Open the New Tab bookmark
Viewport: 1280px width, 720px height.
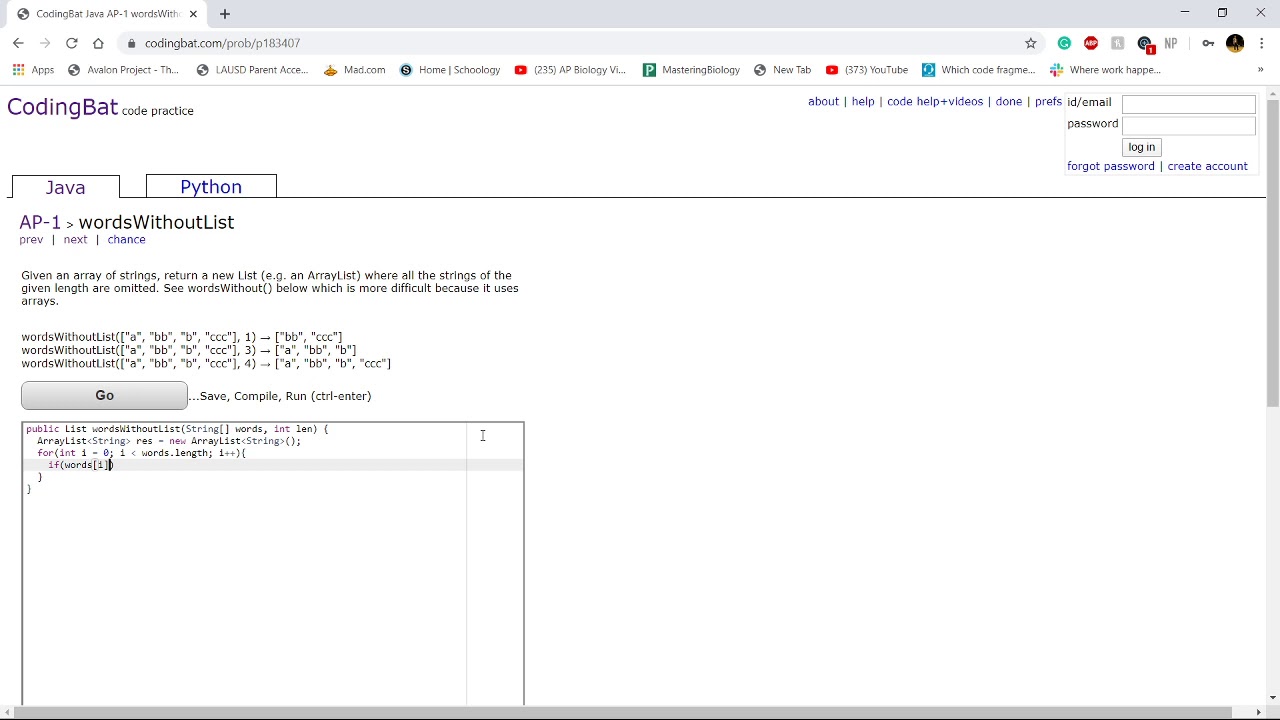point(782,70)
